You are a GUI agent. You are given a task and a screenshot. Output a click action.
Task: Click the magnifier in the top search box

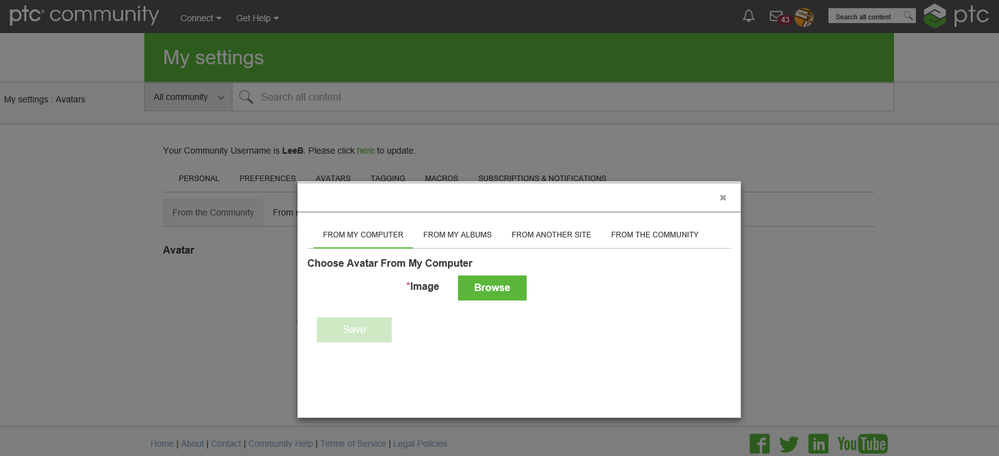tap(908, 16)
